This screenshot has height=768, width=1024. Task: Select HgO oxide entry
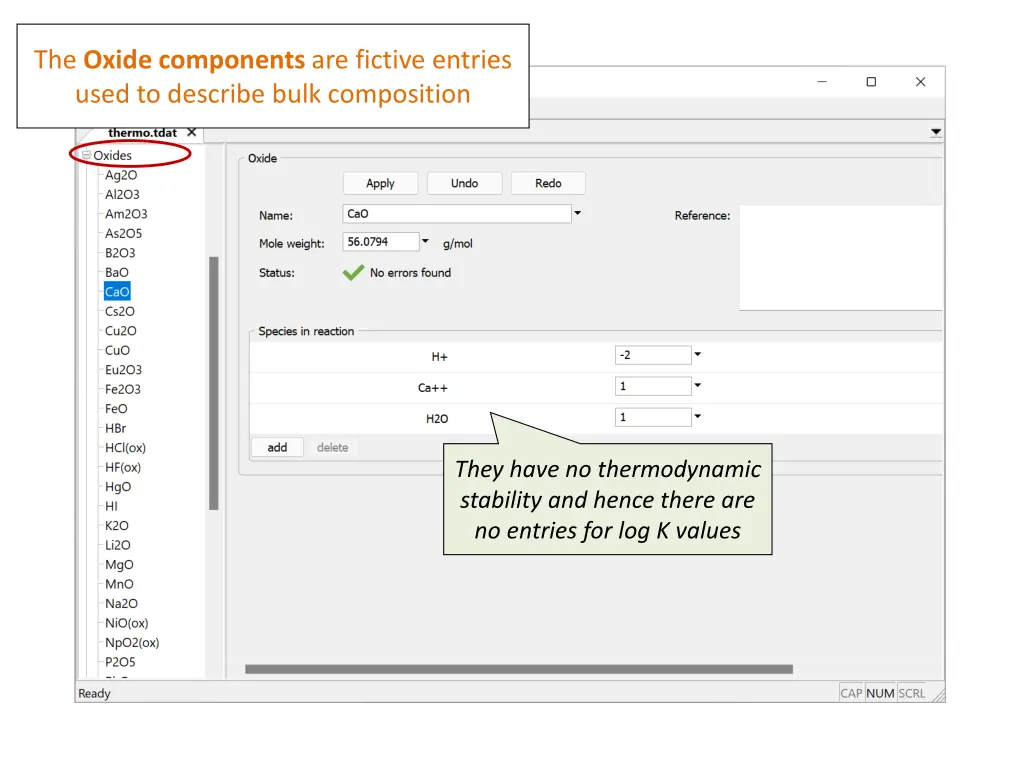pyautogui.click(x=118, y=487)
